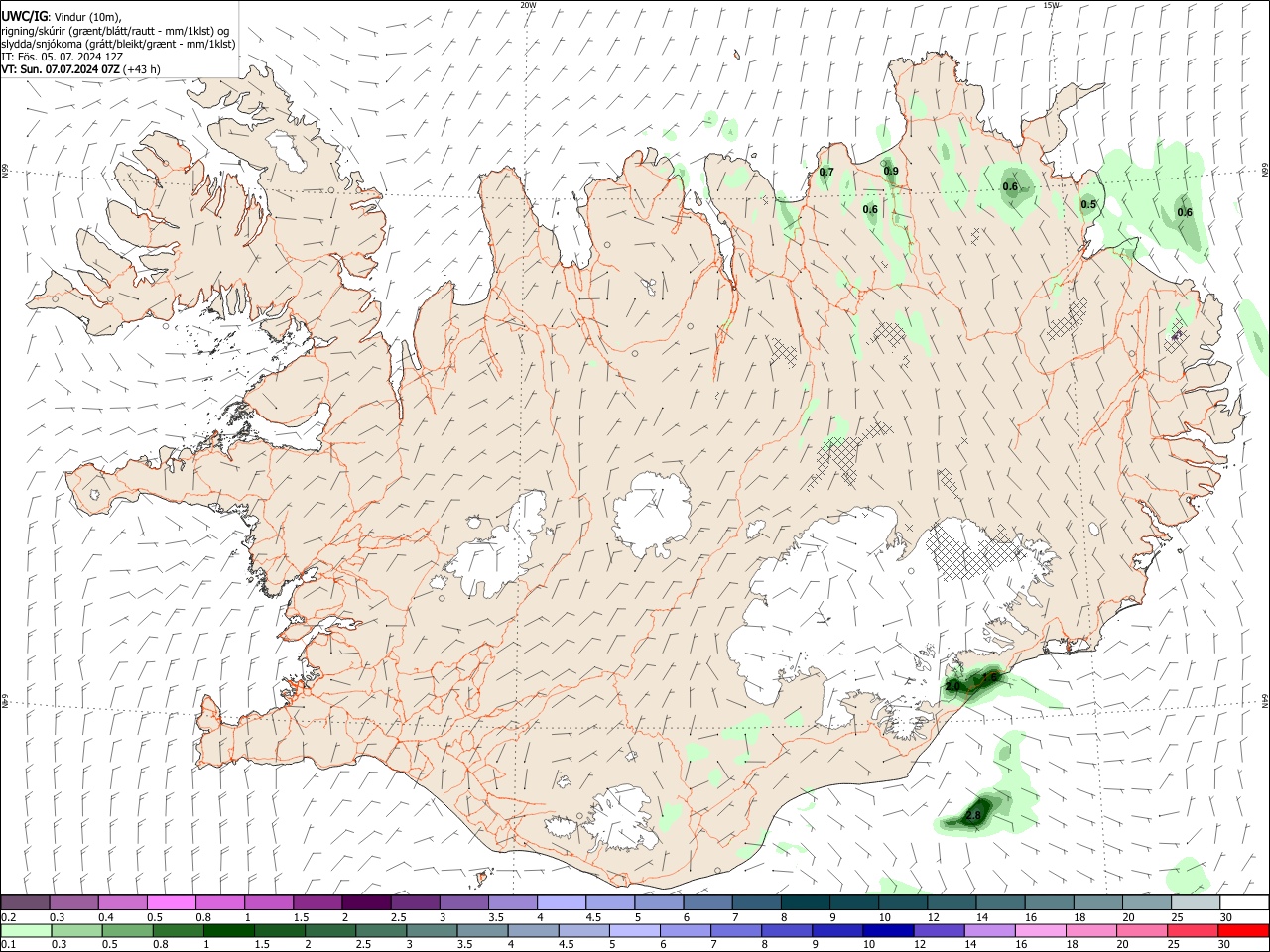The image size is (1270, 952).
Task: Click the 2.8 precipitation value offshore south-east
Action: click(x=972, y=816)
